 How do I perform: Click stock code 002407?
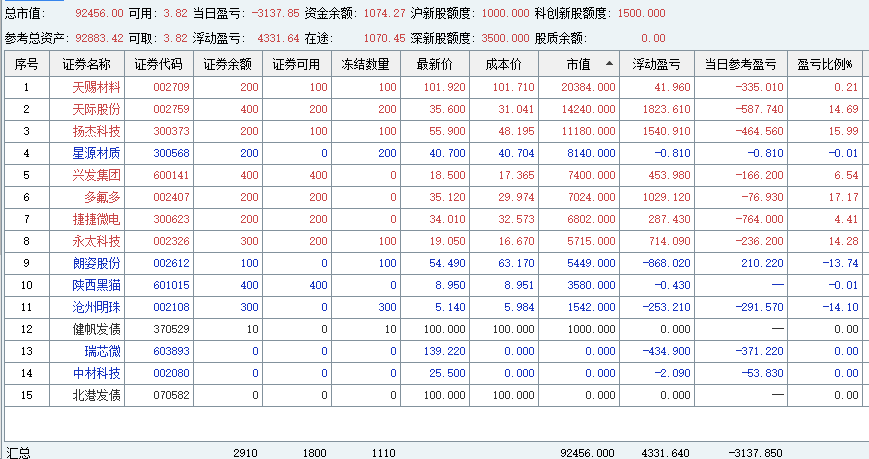pyautogui.click(x=171, y=197)
